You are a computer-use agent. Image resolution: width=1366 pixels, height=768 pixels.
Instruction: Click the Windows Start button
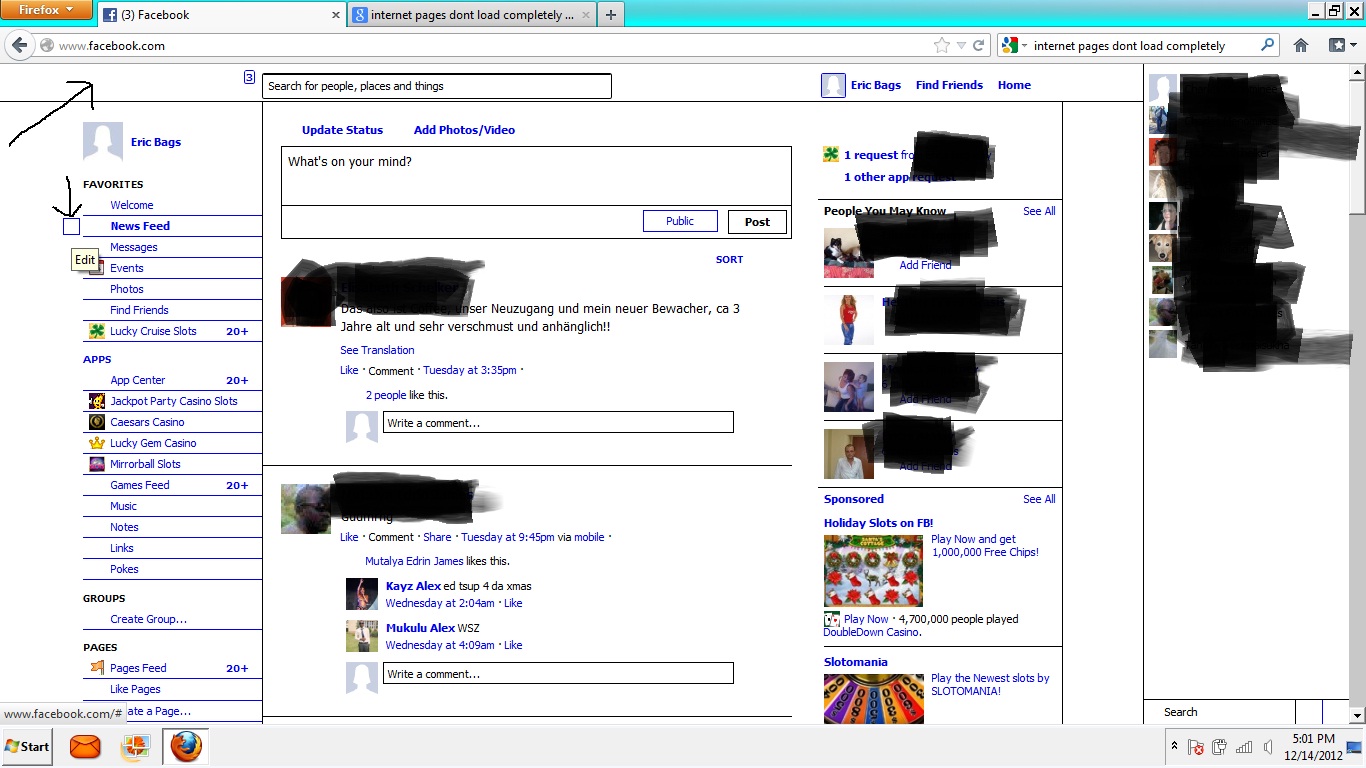(27, 747)
